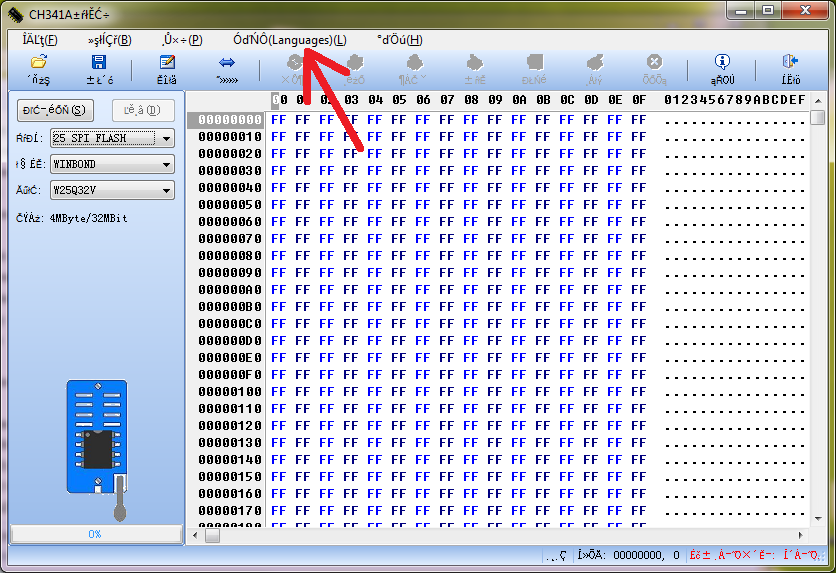The width and height of the screenshot is (836, 574).
Task: Click the grayed chip icon above column 06
Action: [x=414, y=63]
